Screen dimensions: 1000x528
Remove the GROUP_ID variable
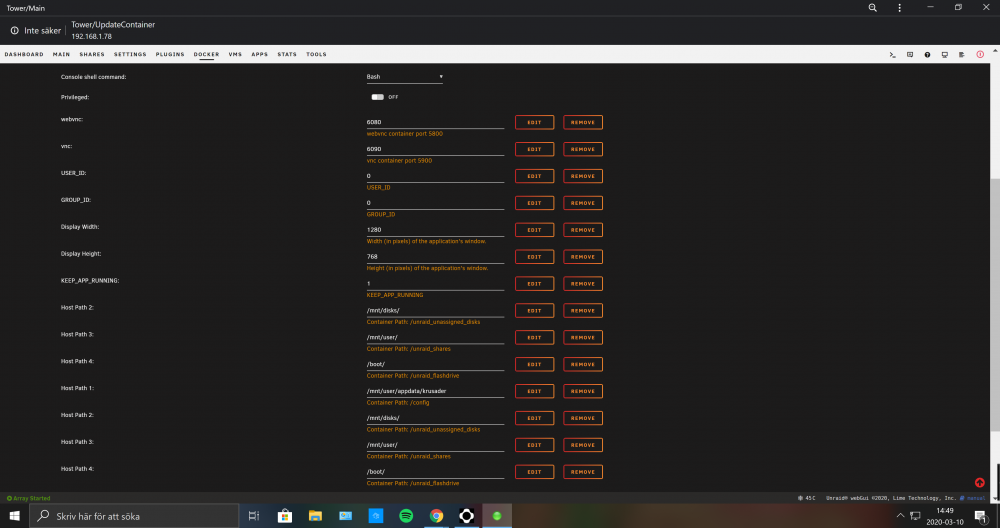583,203
